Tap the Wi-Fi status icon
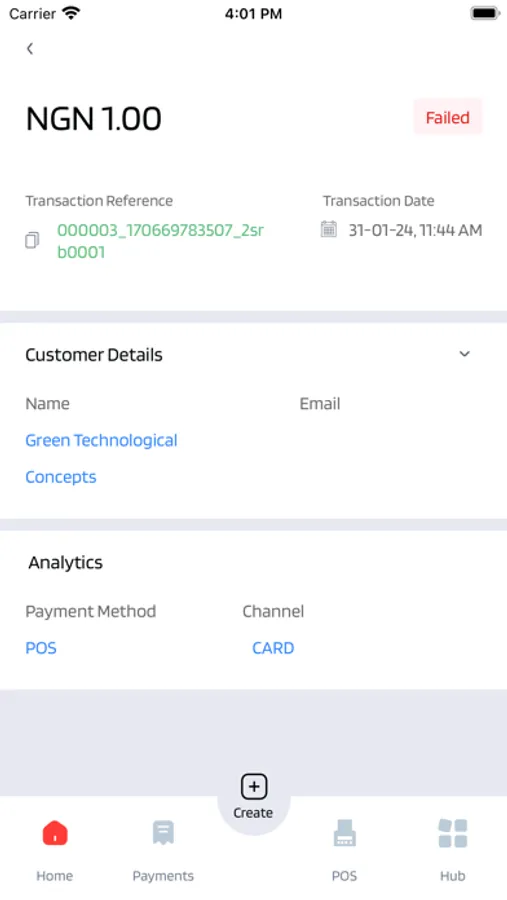Screen dimensions: 507x900 tap(72, 13)
